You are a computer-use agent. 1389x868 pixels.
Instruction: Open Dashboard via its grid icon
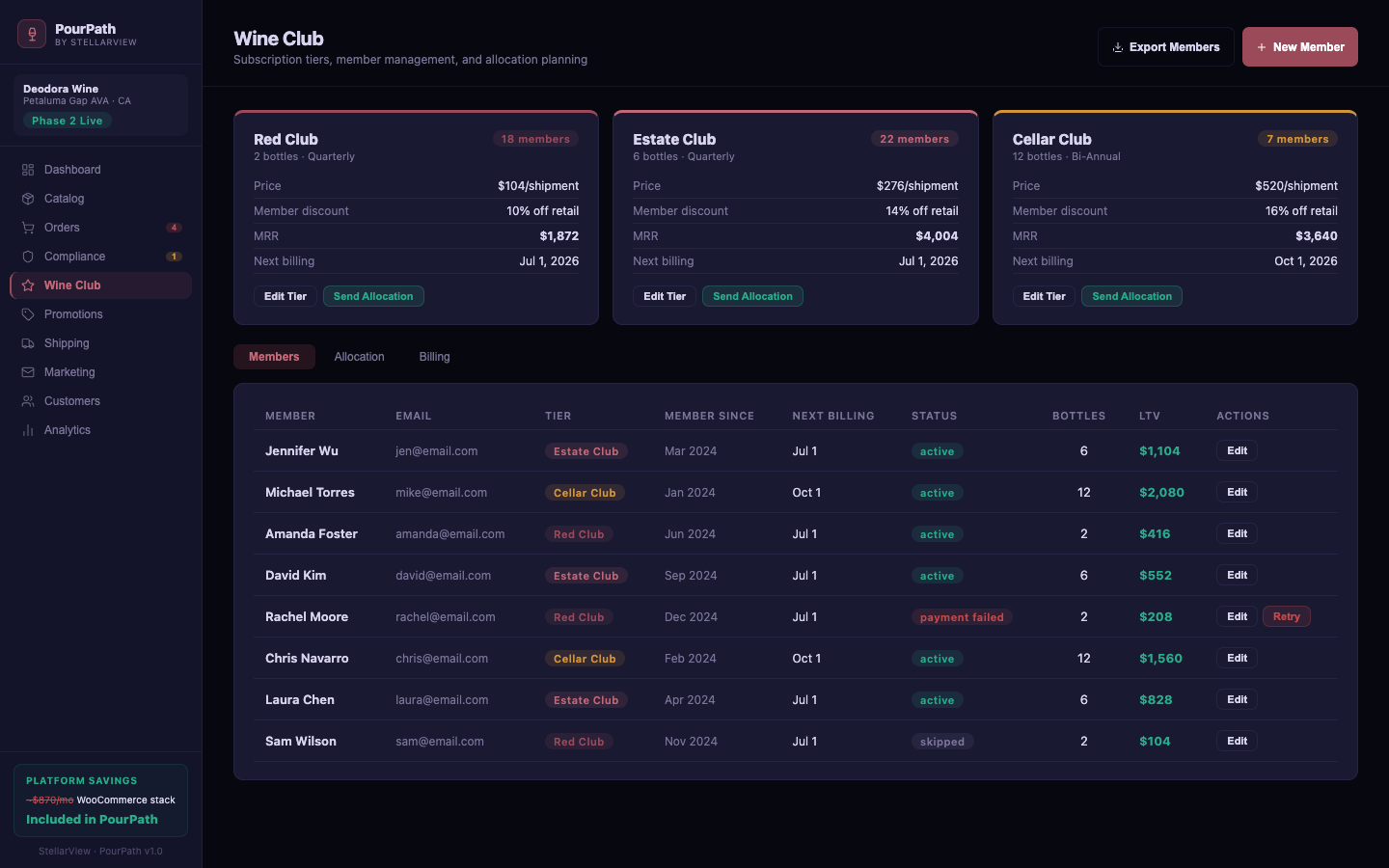(28, 170)
